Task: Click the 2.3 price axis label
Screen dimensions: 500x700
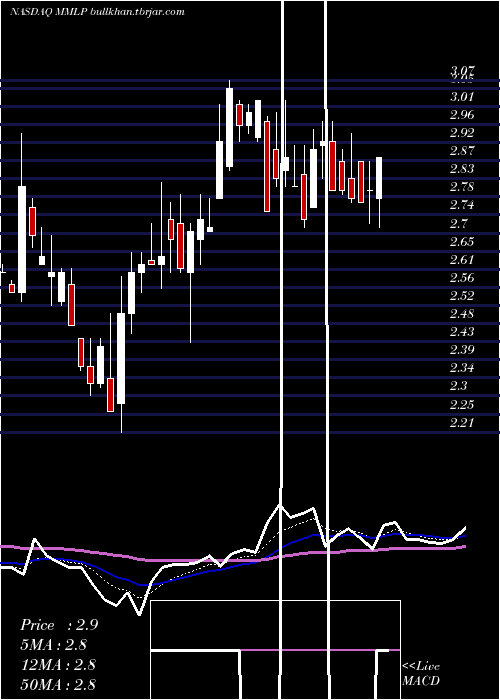Action: tap(458, 386)
